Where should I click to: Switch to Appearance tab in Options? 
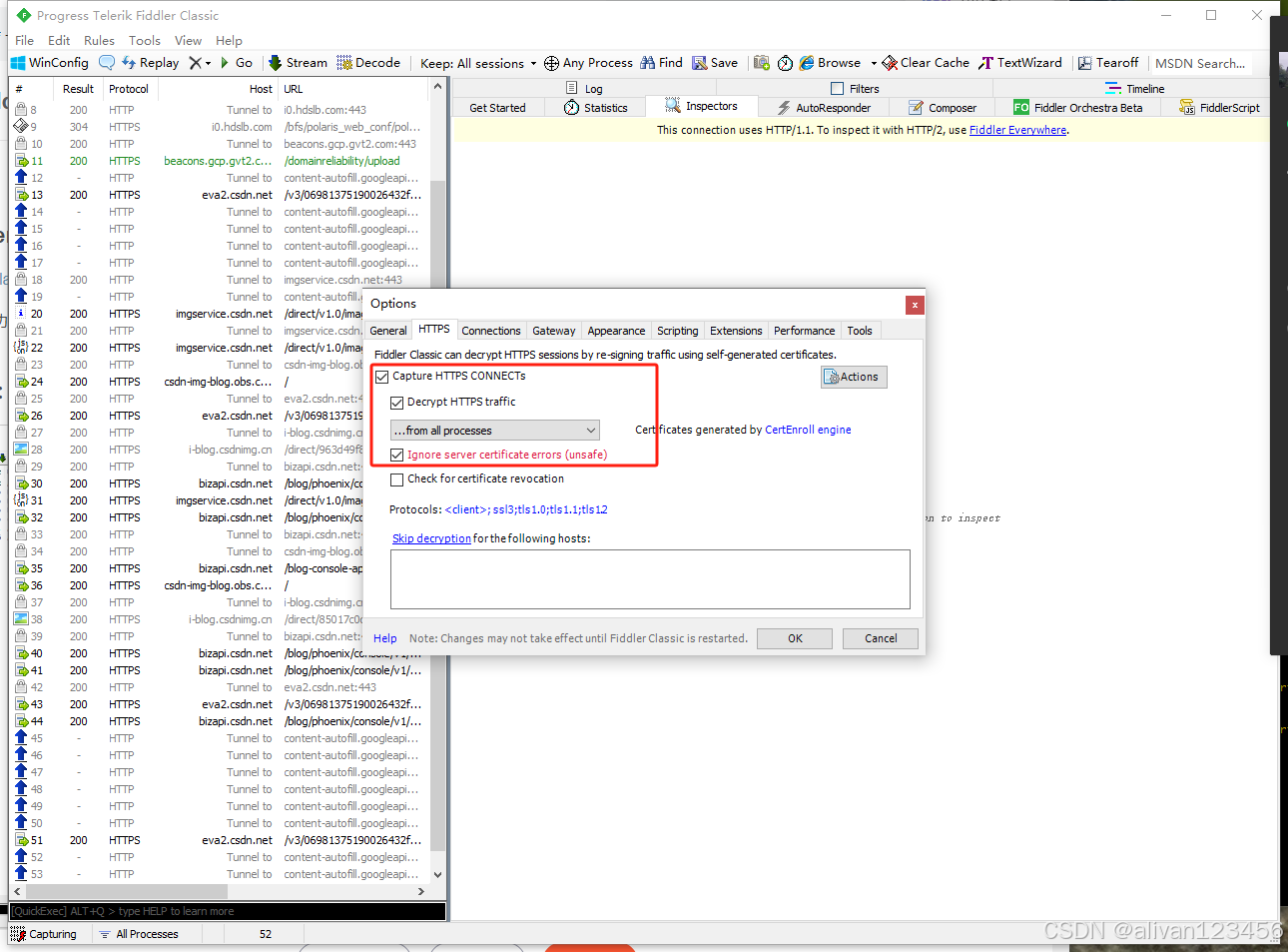(x=616, y=331)
